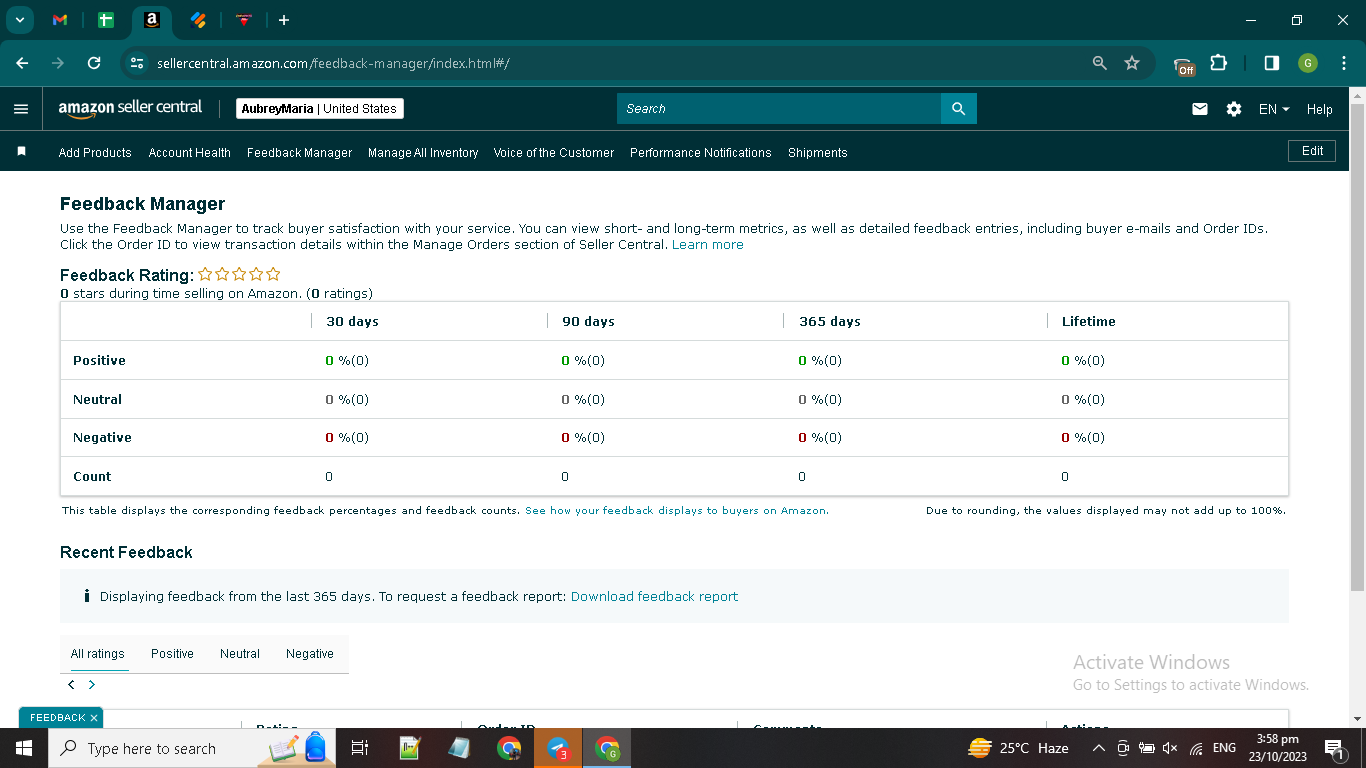This screenshot has width=1366, height=768.
Task: Select the All ratings tab
Action: tap(98, 654)
